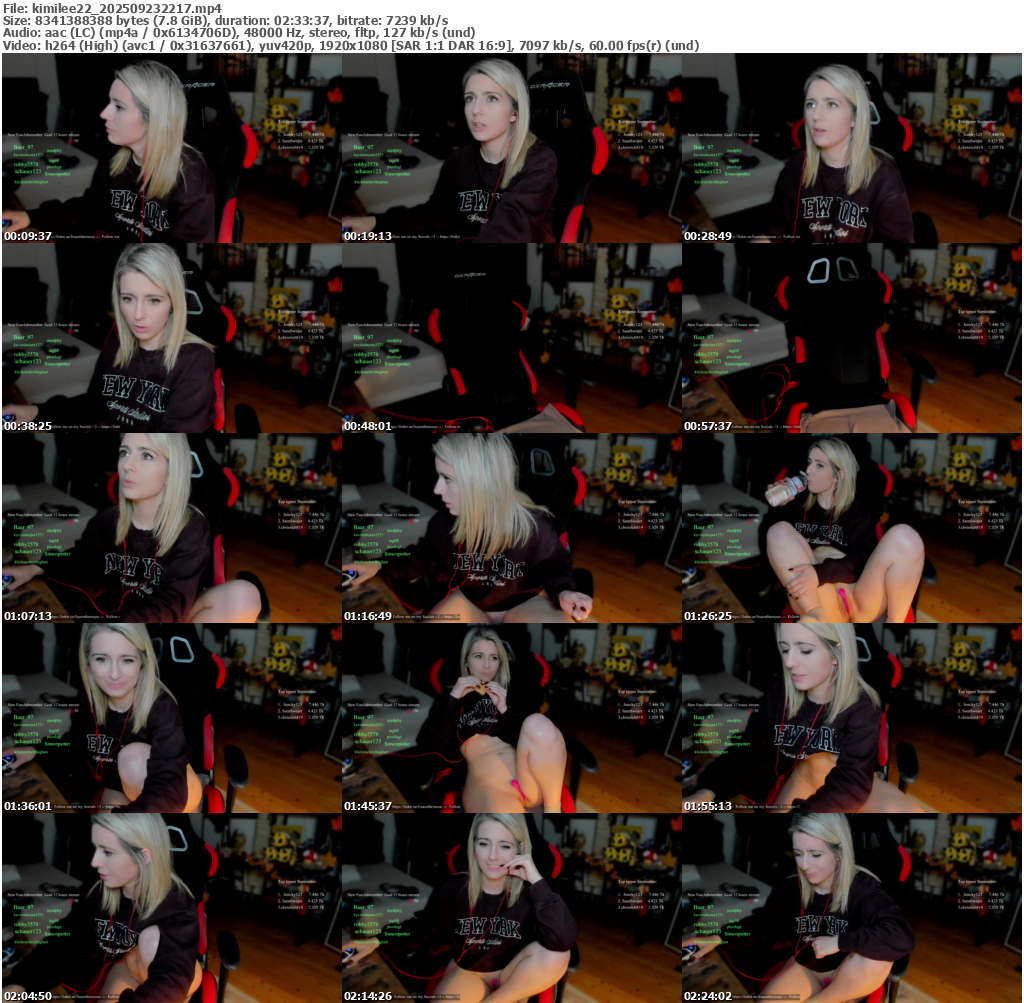The image size is (1024, 1003).
Task: Open the empty-chair thumbnail stamped 00:48:01
Action: [512, 338]
